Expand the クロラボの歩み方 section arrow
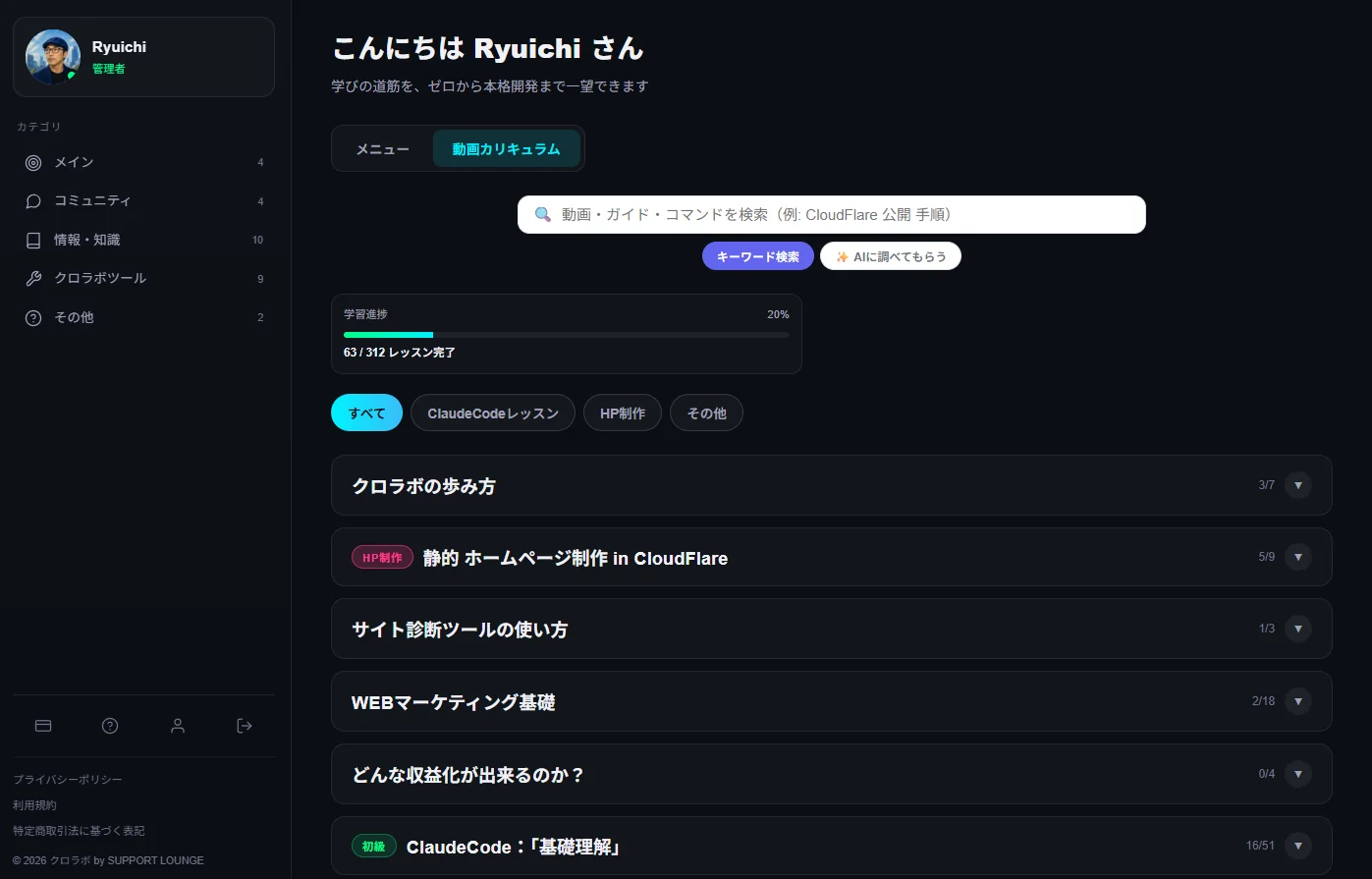1372x879 pixels. pos(1298,485)
